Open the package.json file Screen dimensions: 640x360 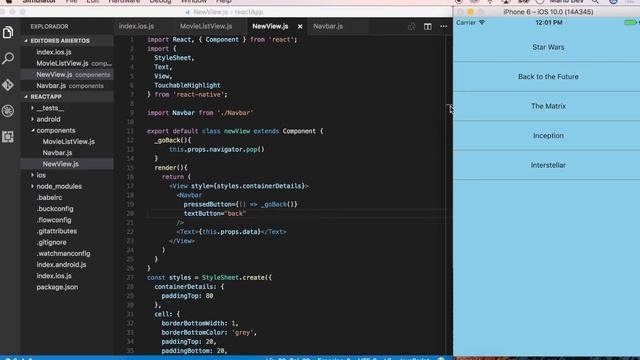pyautogui.click(x=57, y=287)
